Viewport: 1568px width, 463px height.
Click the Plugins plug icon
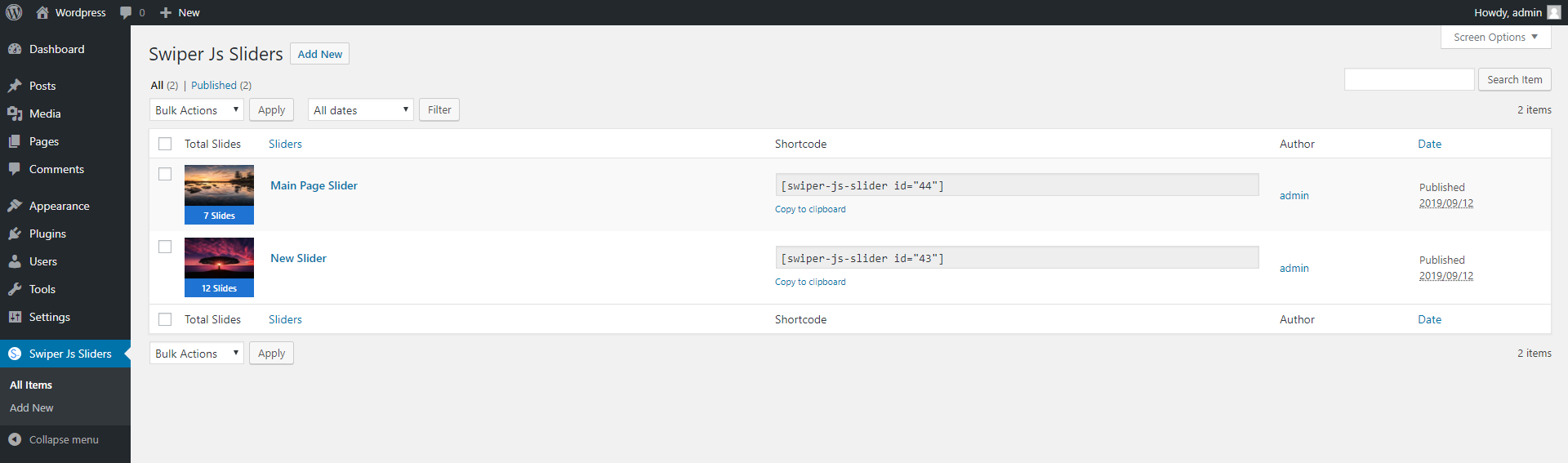[x=15, y=234]
